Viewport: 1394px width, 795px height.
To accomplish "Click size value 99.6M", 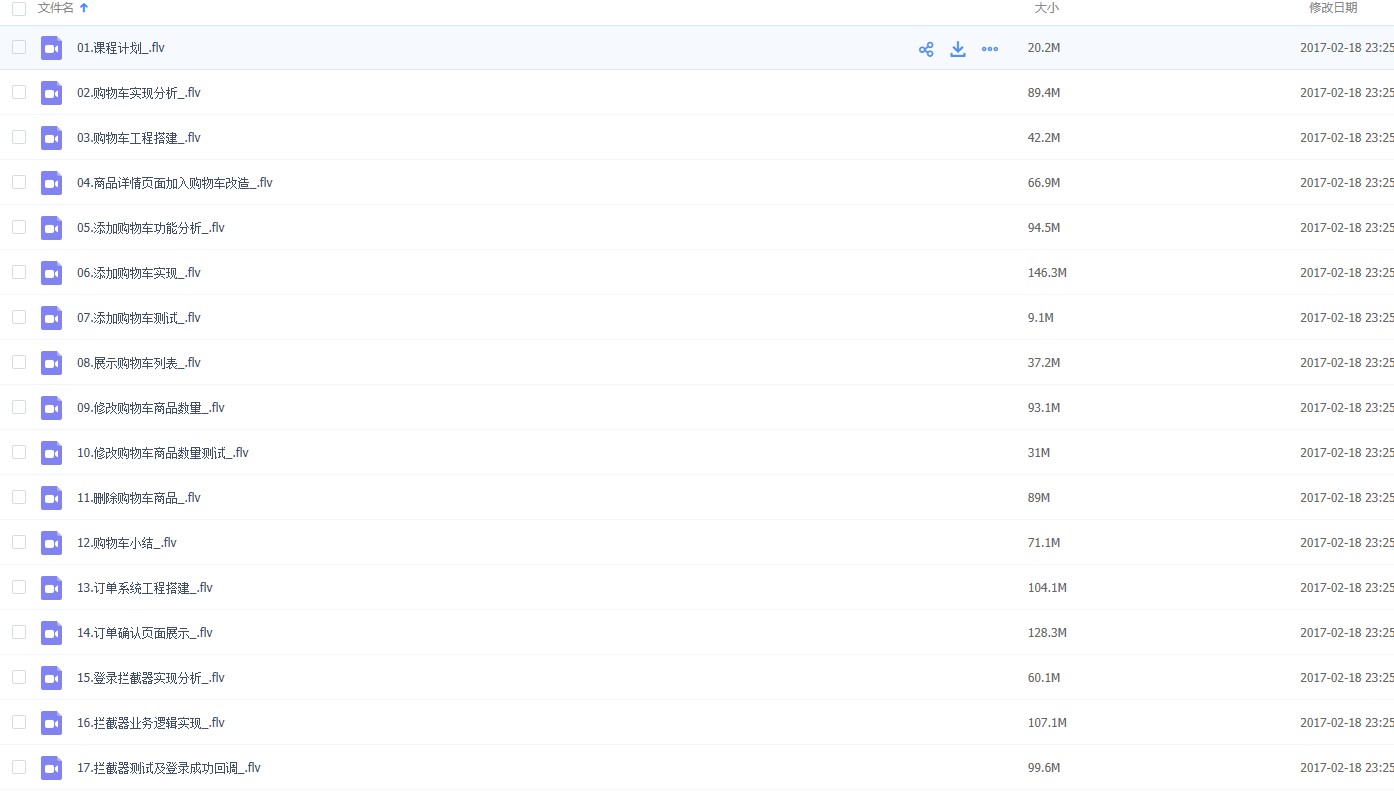I will click(x=1044, y=768).
